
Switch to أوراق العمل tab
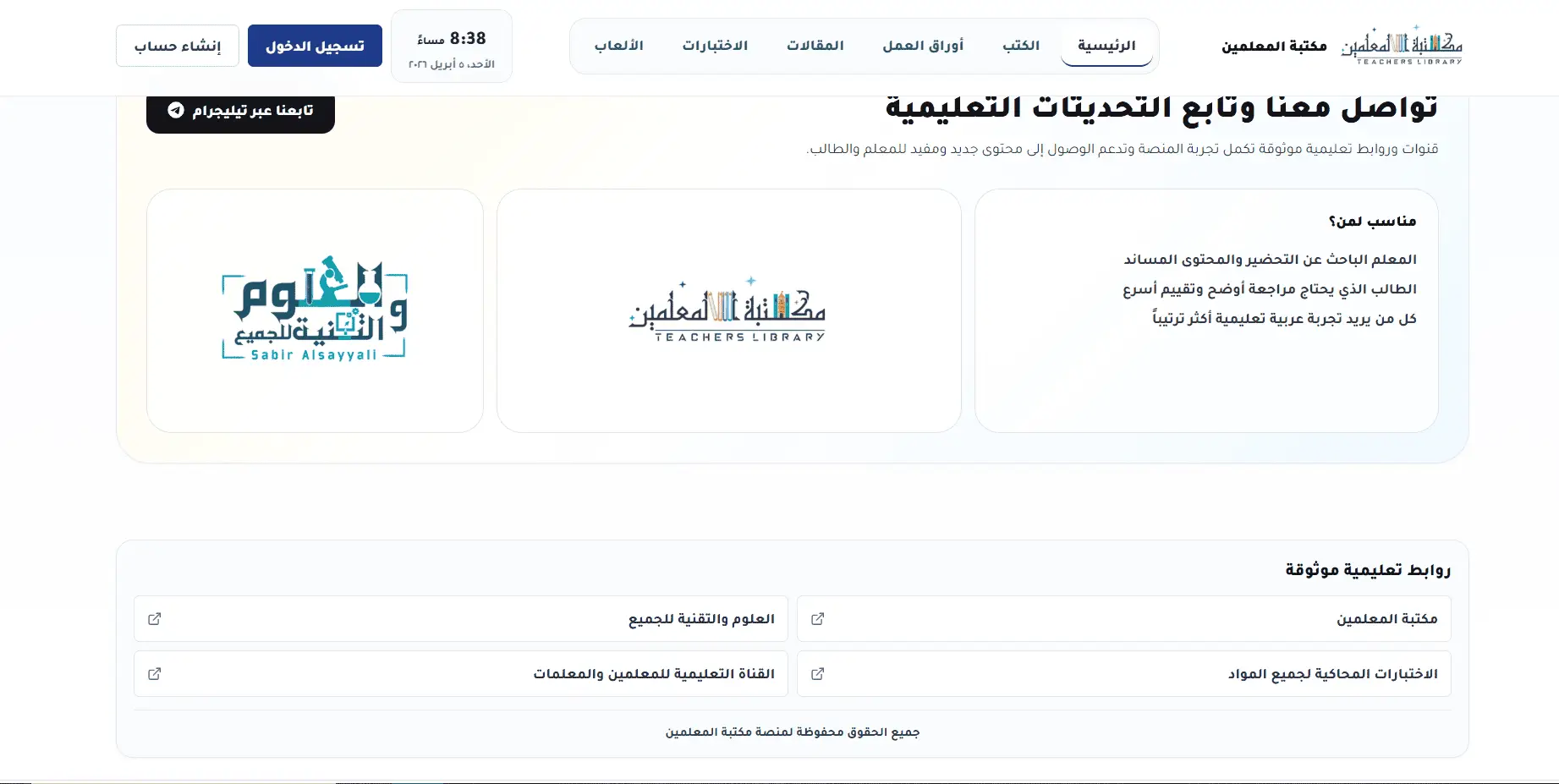click(923, 46)
